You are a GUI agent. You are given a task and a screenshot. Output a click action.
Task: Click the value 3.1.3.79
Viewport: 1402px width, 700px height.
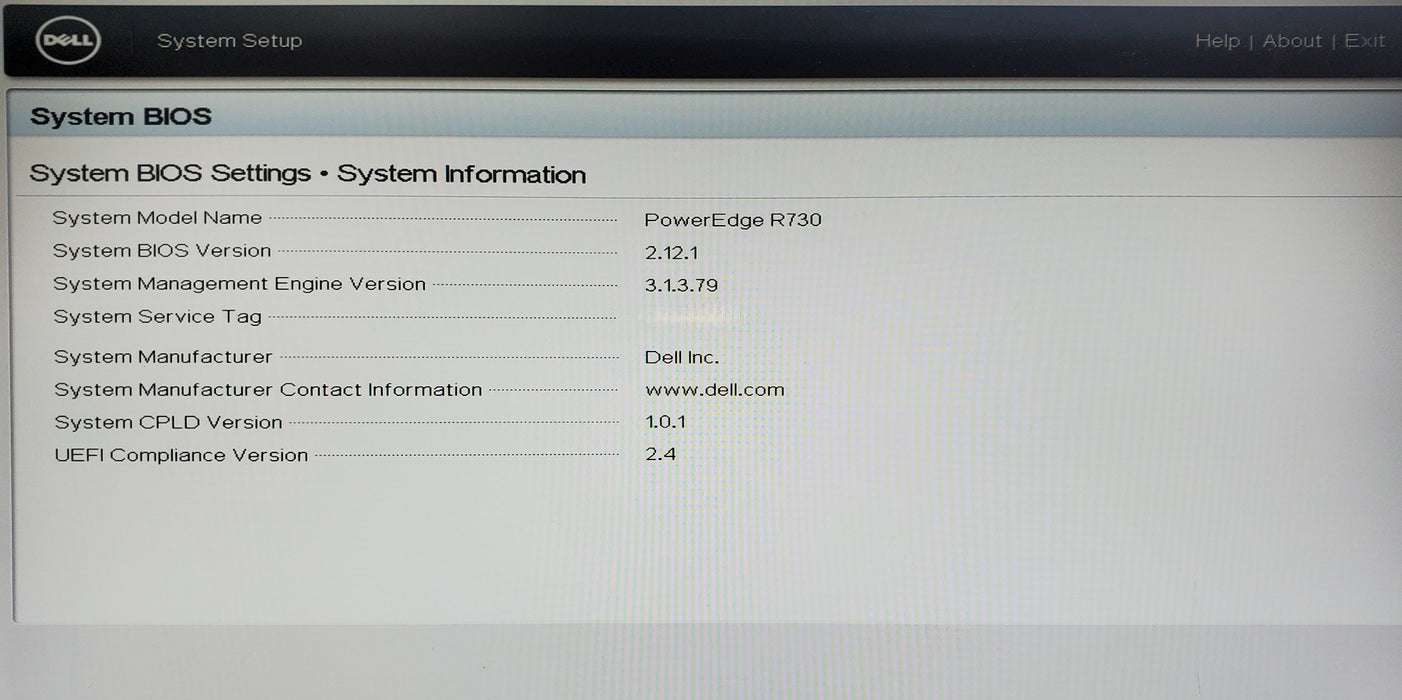(x=682, y=286)
